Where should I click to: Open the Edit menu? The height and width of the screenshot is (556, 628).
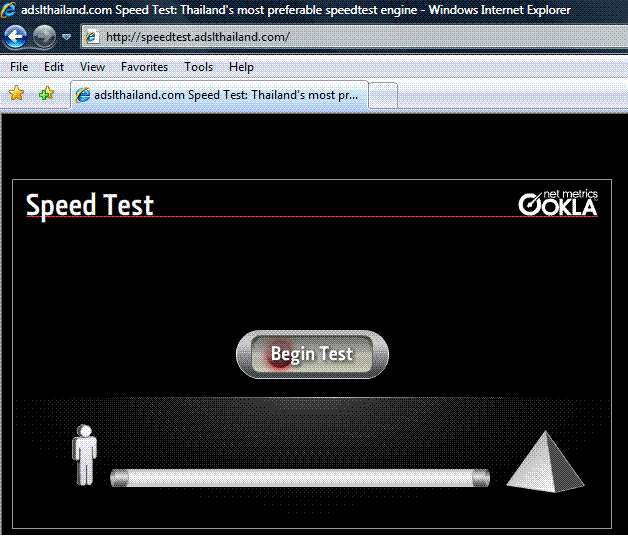54,67
